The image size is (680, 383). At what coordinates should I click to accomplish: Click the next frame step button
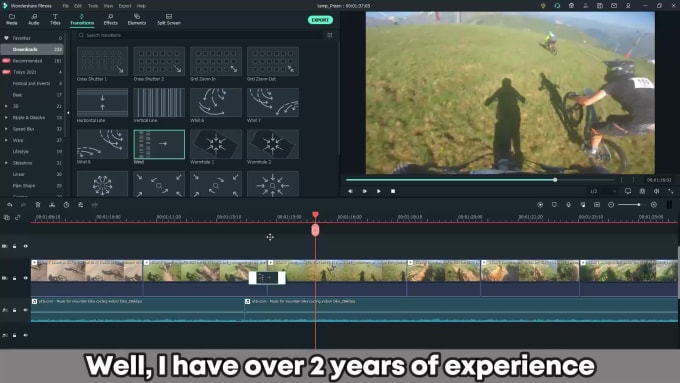coord(365,191)
